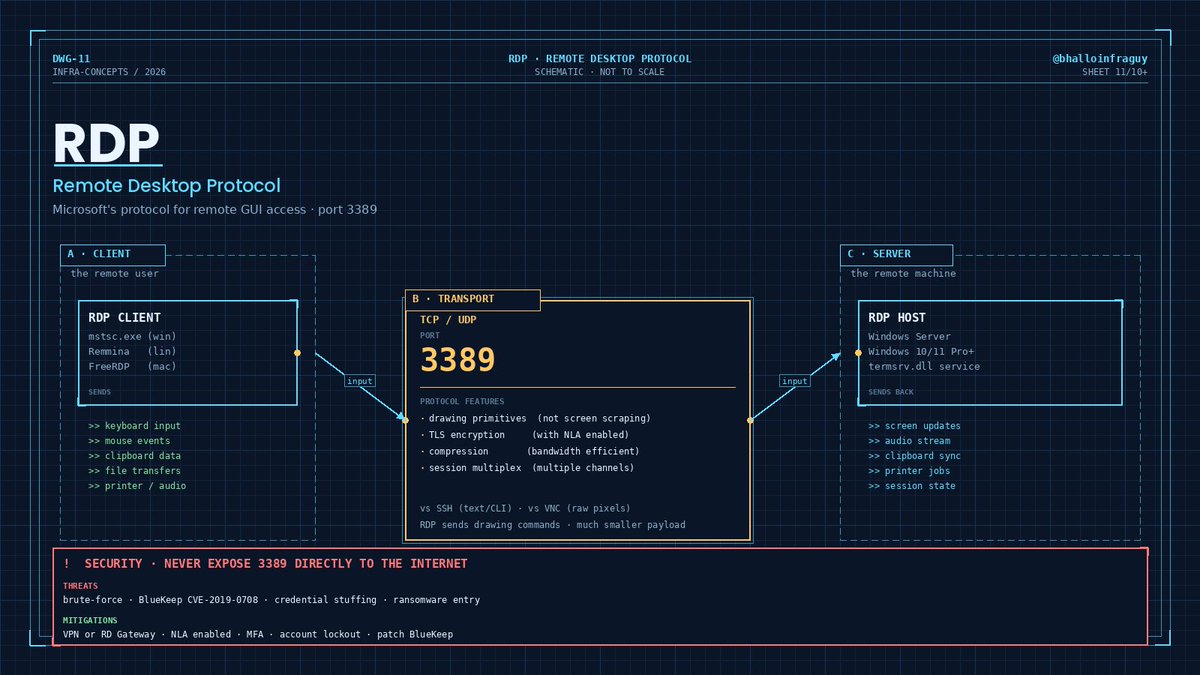Click the input label right of transport box
This screenshot has width=1200, height=675.
(794, 381)
